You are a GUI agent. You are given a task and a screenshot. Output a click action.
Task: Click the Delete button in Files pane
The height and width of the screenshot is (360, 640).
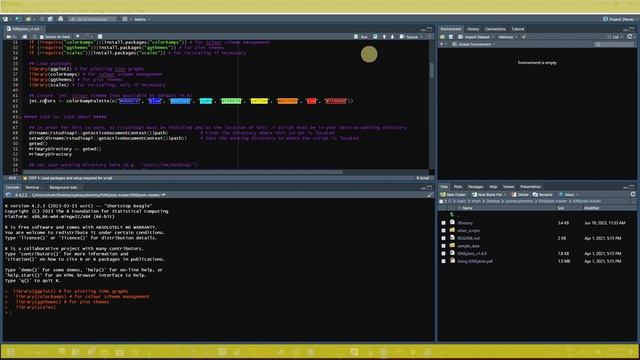pyautogui.click(x=520, y=195)
